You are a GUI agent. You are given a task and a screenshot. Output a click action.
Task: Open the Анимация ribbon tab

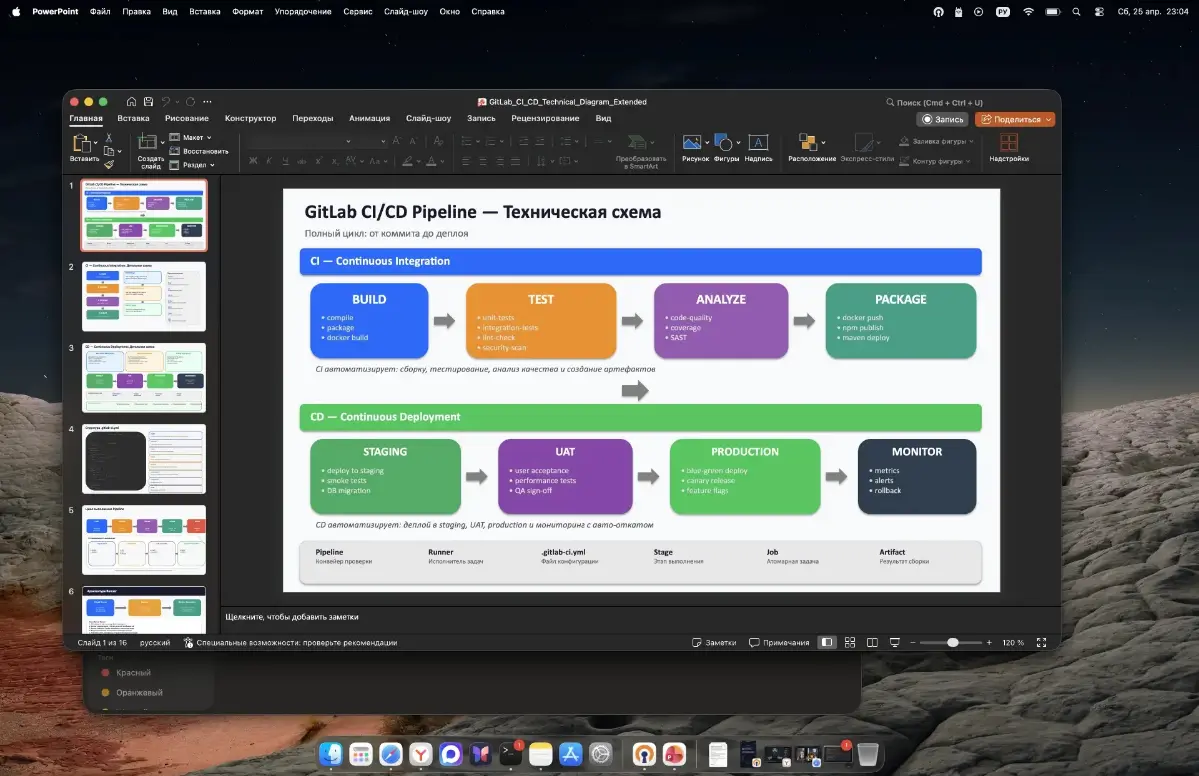click(369, 119)
